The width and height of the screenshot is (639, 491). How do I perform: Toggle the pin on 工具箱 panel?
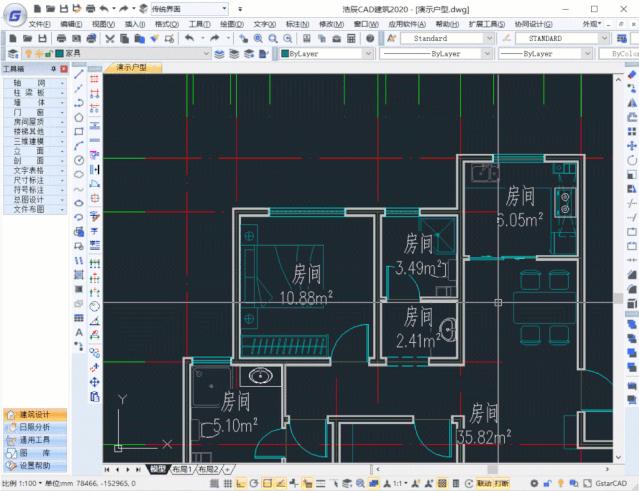point(55,68)
